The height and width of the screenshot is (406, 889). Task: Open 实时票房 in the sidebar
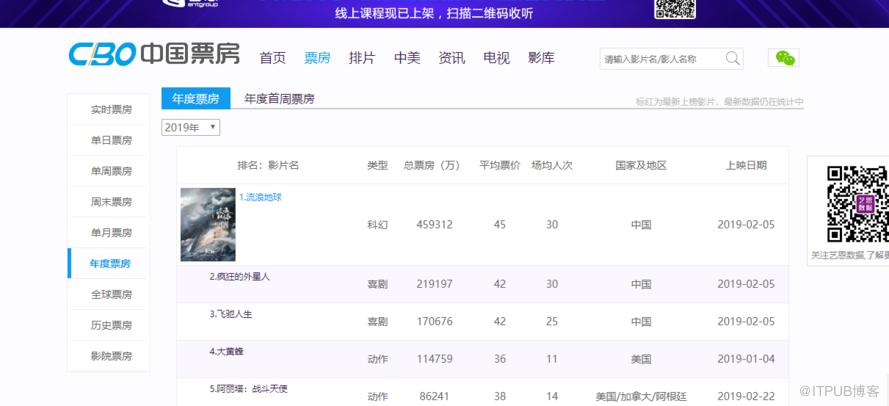[x=111, y=109]
